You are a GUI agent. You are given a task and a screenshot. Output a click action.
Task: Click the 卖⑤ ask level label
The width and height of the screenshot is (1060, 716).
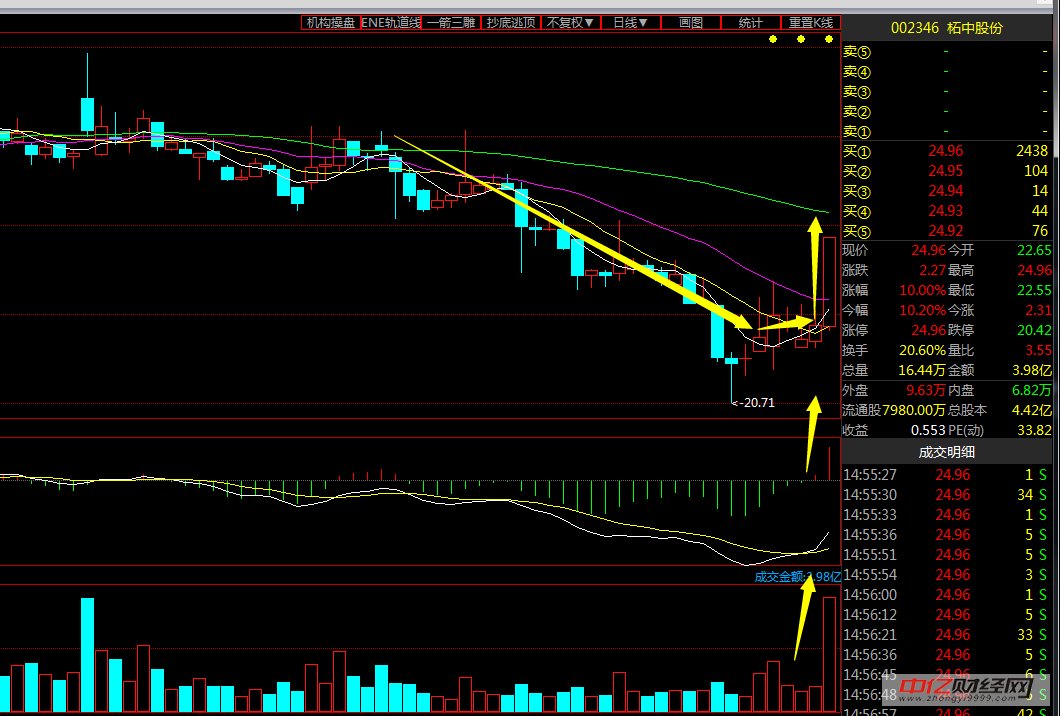click(x=857, y=52)
